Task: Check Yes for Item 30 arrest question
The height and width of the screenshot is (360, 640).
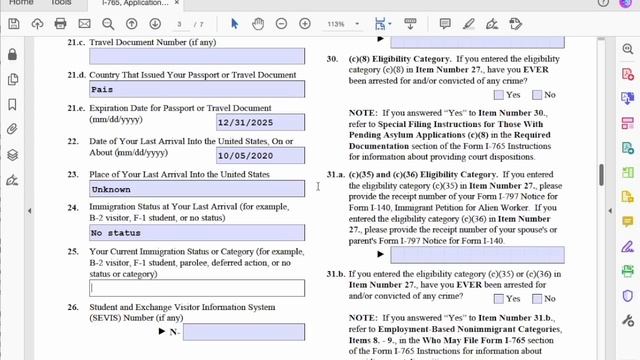Action: [498, 95]
